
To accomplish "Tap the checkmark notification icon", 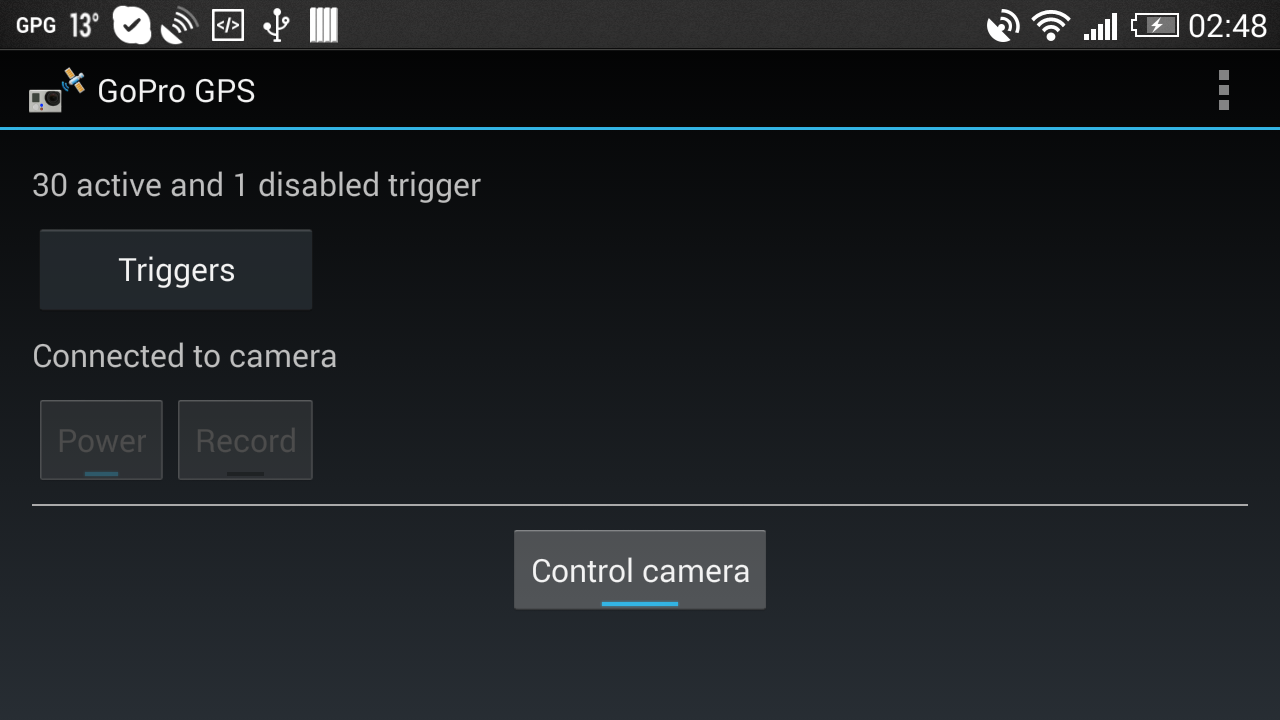I will pos(131,25).
